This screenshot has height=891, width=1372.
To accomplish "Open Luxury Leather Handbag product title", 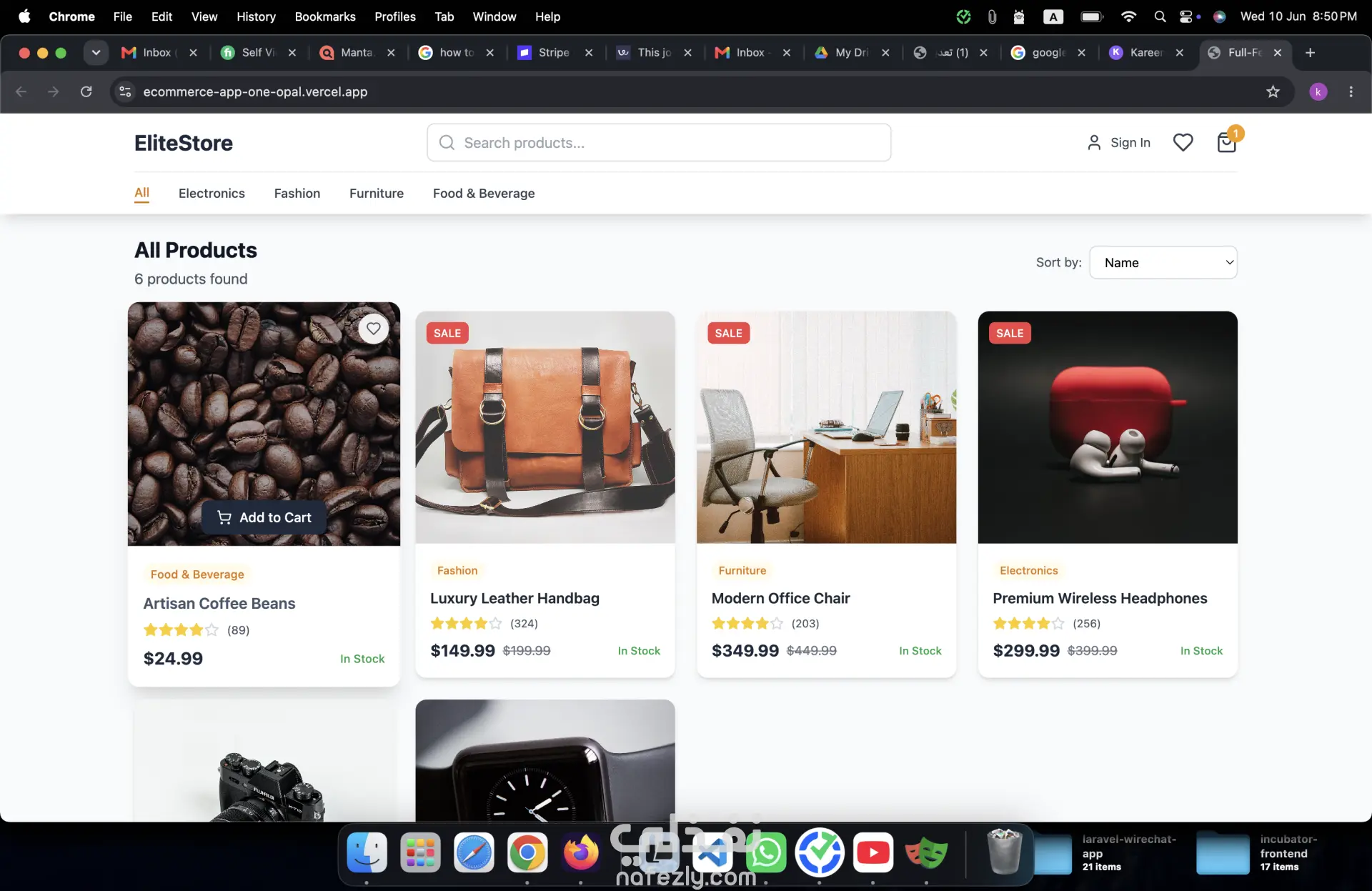I will (x=514, y=598).
